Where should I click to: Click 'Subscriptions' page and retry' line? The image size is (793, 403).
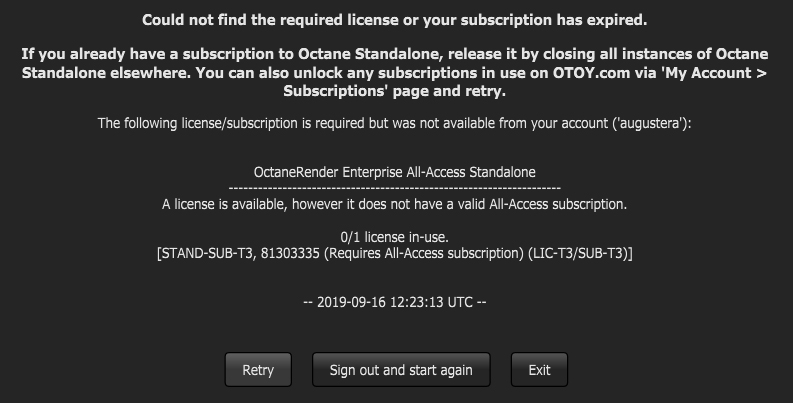pos(395,91)
